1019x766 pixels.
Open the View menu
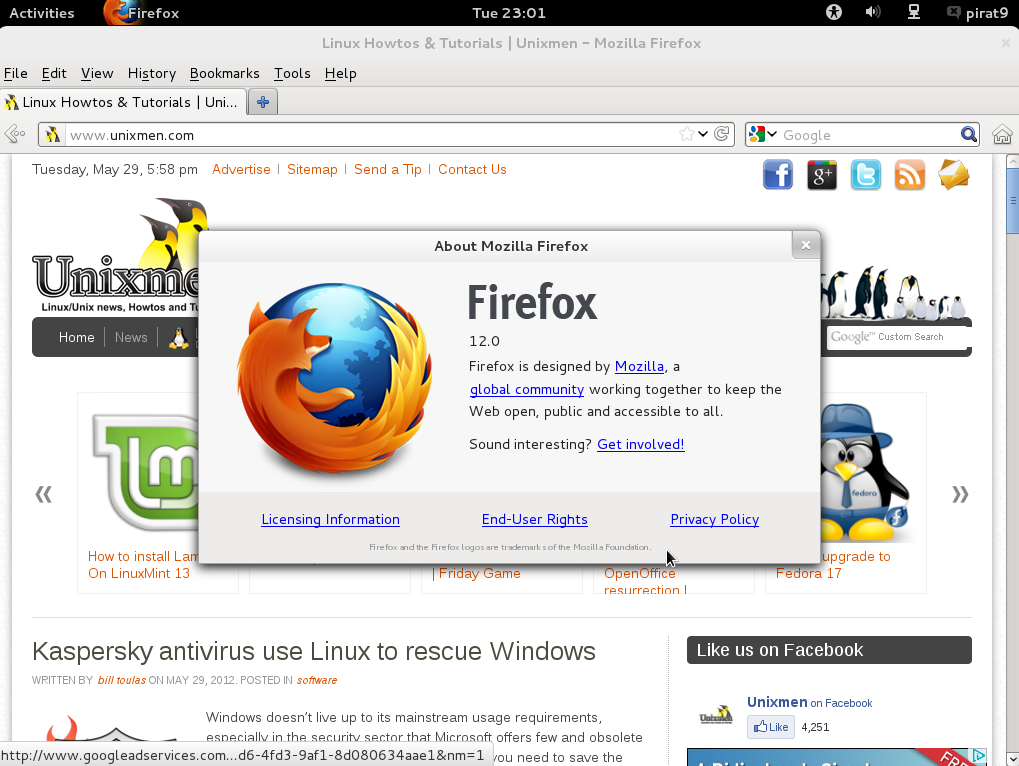tap(97, 73)
